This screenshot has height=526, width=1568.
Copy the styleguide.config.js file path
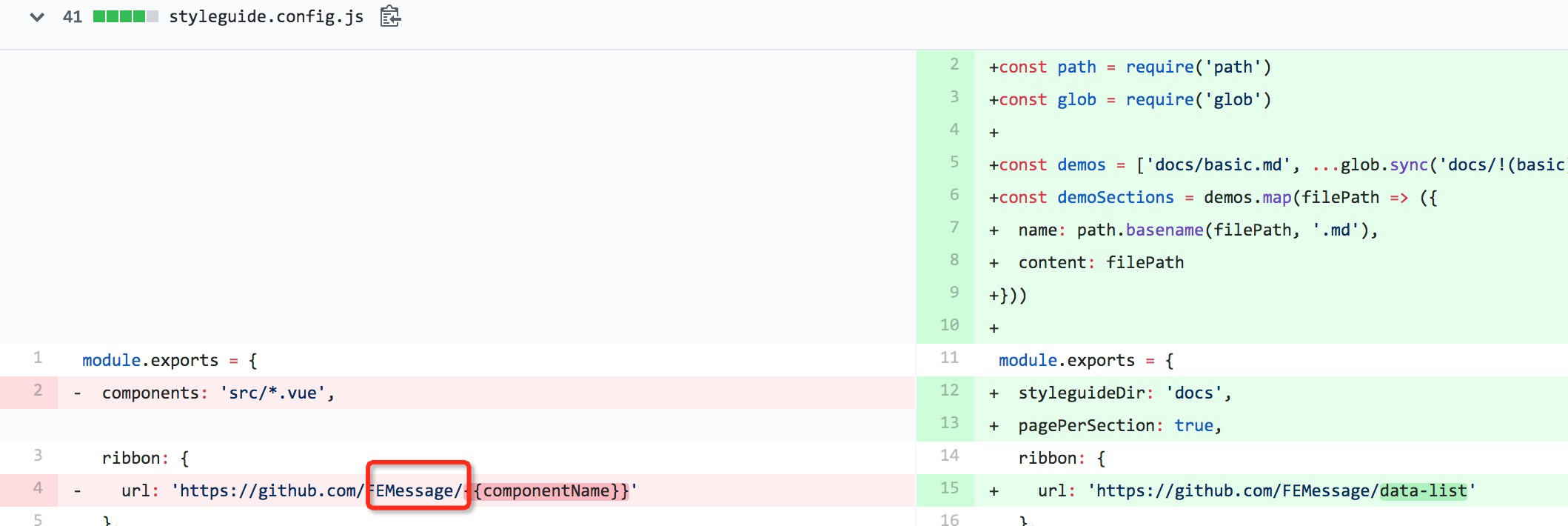pos(390,16)
